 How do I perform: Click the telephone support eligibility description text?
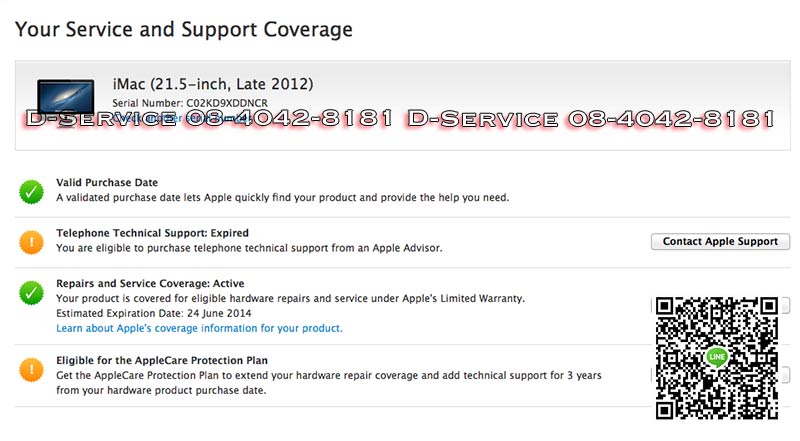click(248, 248)
